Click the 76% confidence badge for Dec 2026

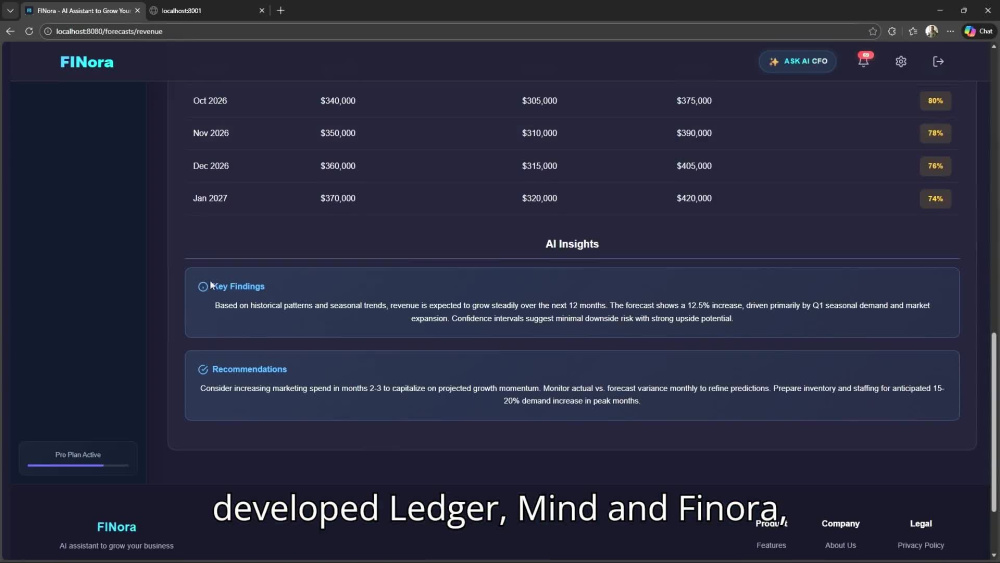[935, 166]
